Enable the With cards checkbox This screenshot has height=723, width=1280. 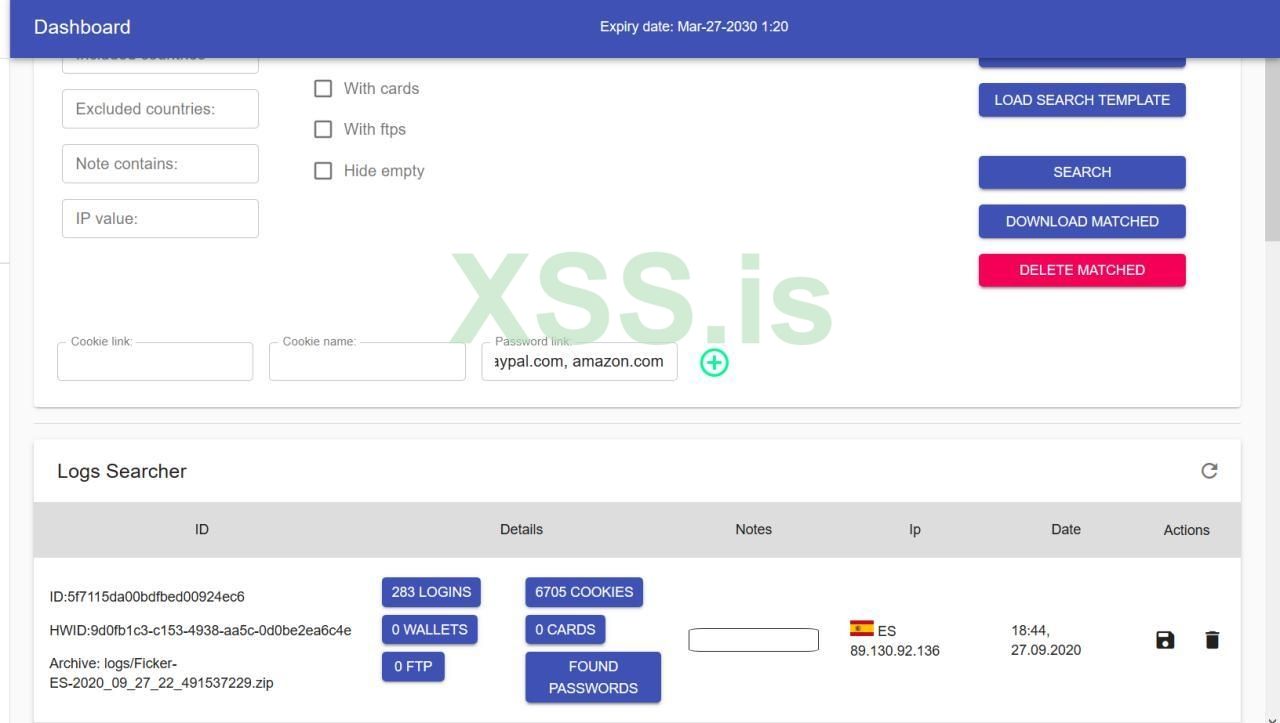(x=323, y=88)
